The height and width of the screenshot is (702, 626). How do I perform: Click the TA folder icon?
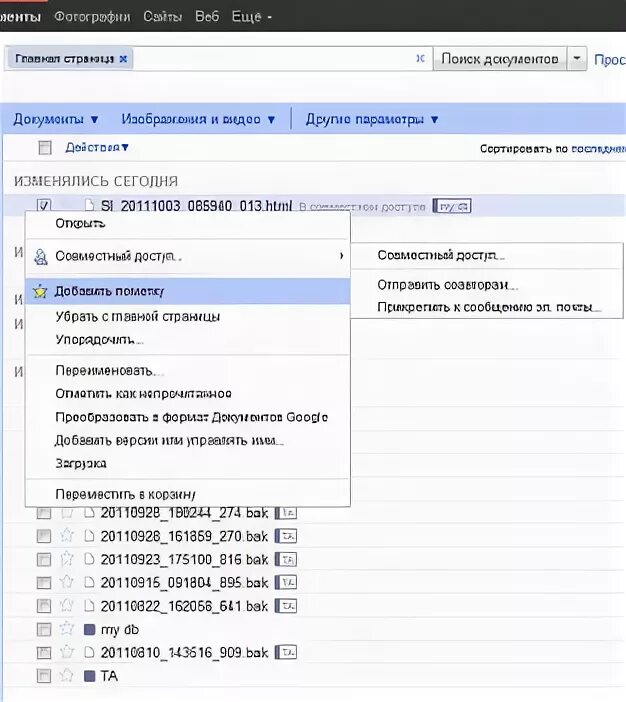[x=90, y=676]
